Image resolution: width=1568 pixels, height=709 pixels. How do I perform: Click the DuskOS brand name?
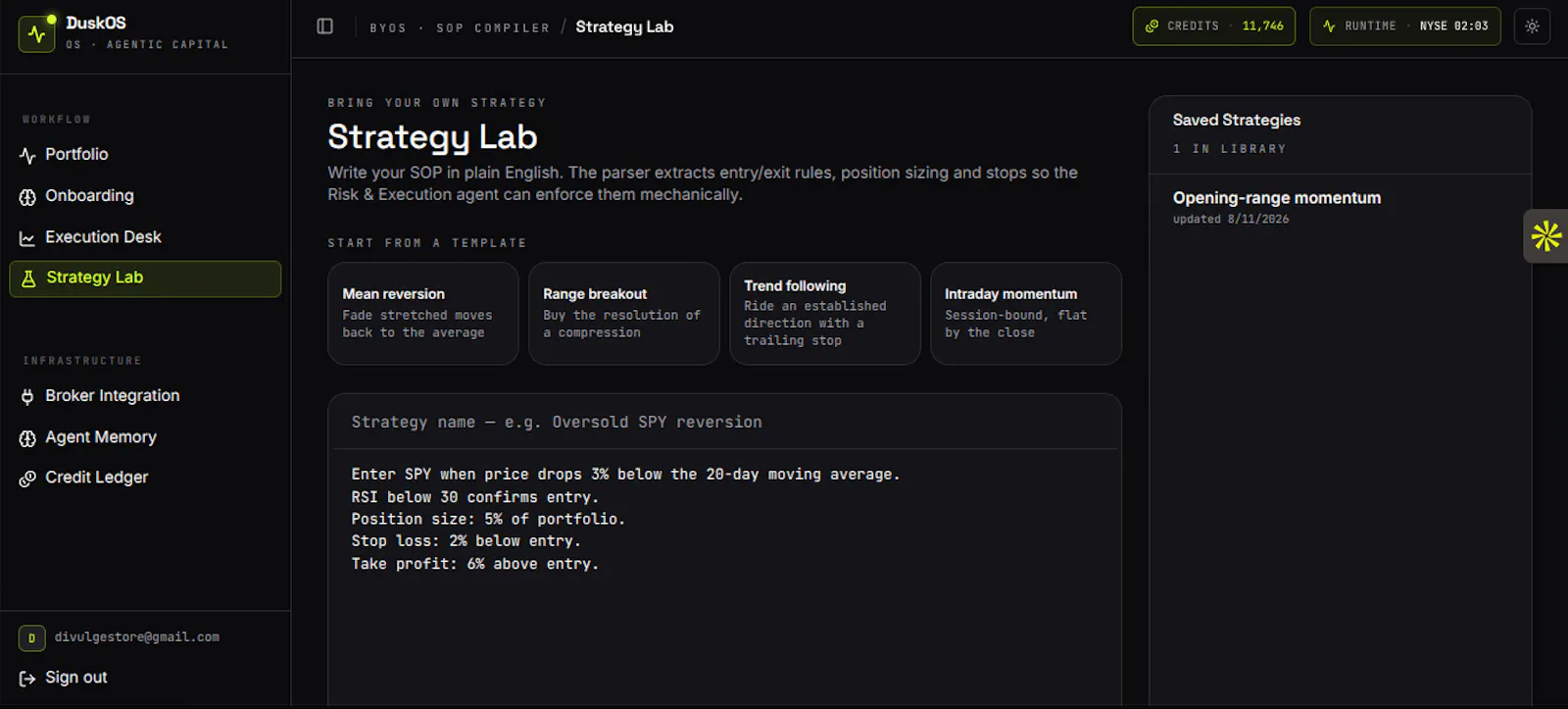click(96, 23)
